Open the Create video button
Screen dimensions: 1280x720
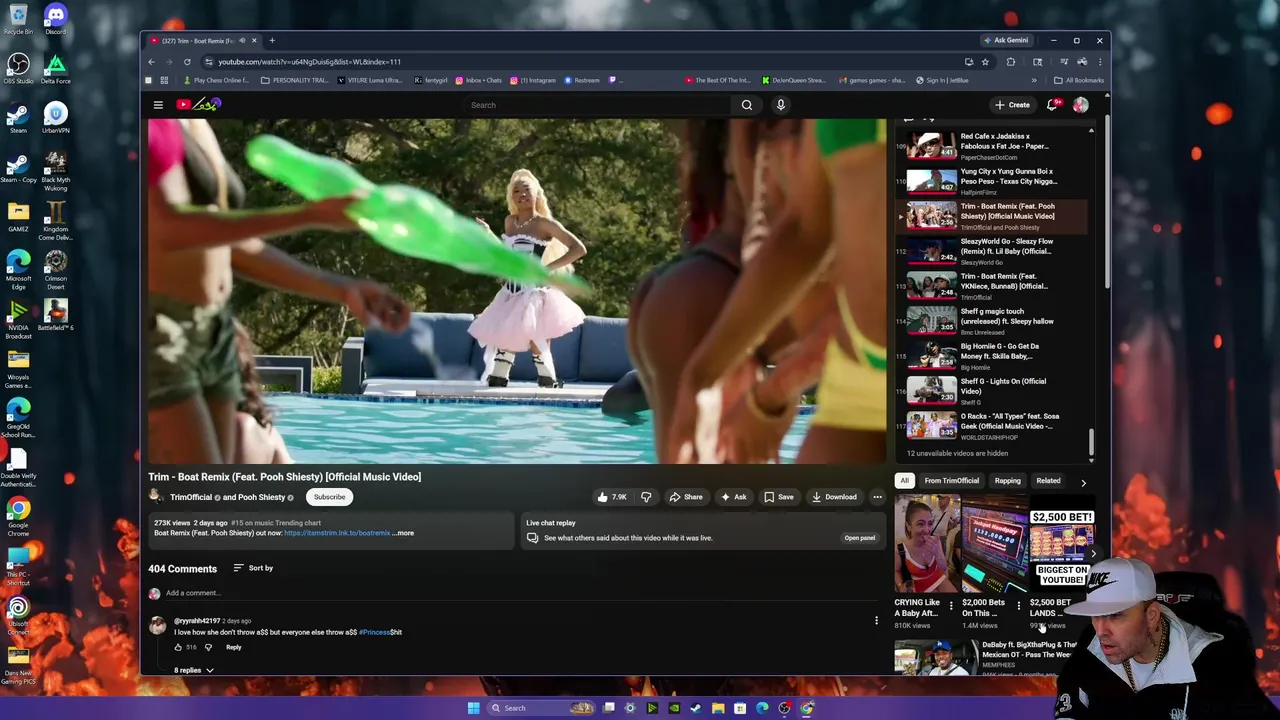click(x=1012, y=105)
